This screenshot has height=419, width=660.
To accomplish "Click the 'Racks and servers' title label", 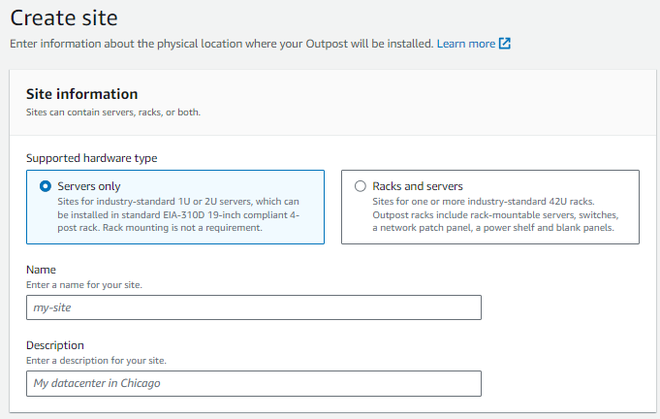I will tap(418, 186).
